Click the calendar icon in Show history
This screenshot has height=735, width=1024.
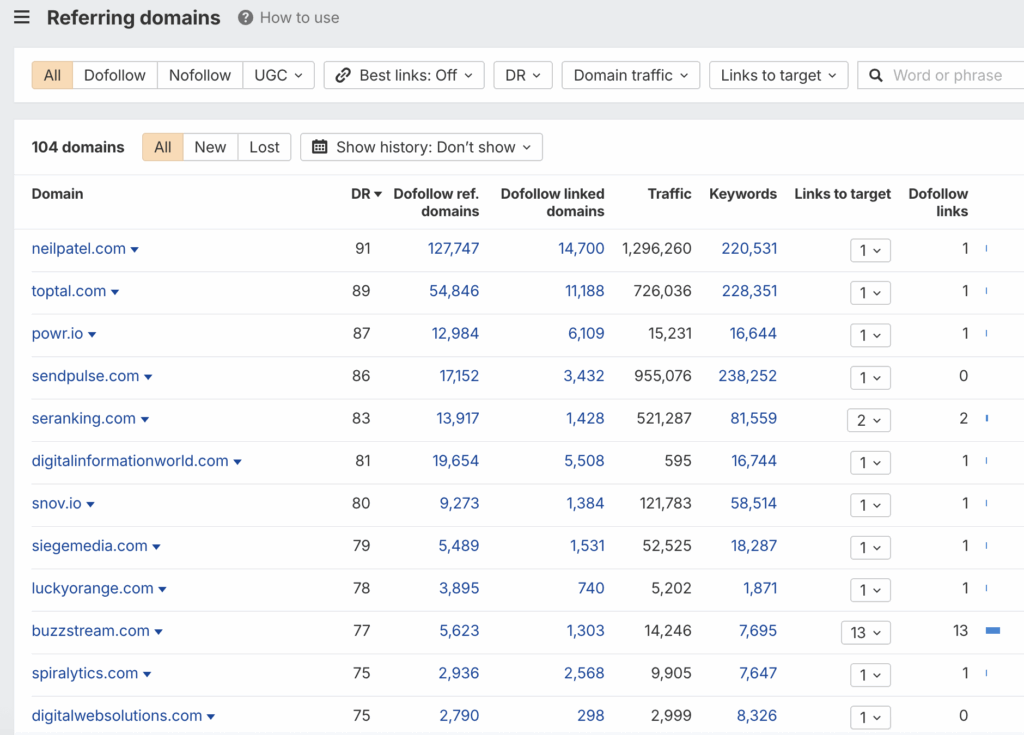pyautogui.click(x=319, y=147)
